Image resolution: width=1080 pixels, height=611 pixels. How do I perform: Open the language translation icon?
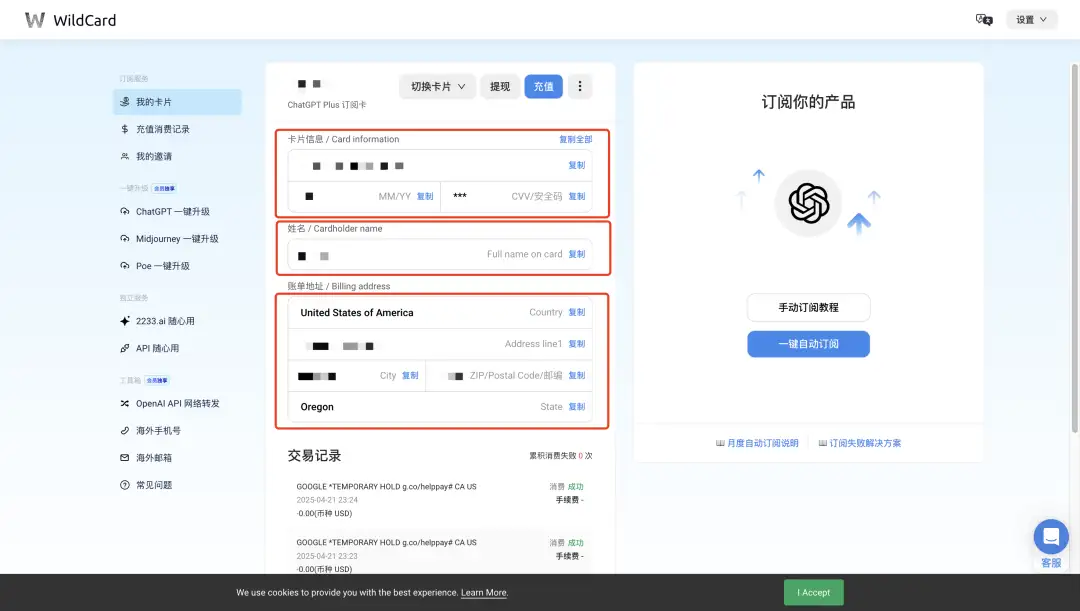[984, 19]
